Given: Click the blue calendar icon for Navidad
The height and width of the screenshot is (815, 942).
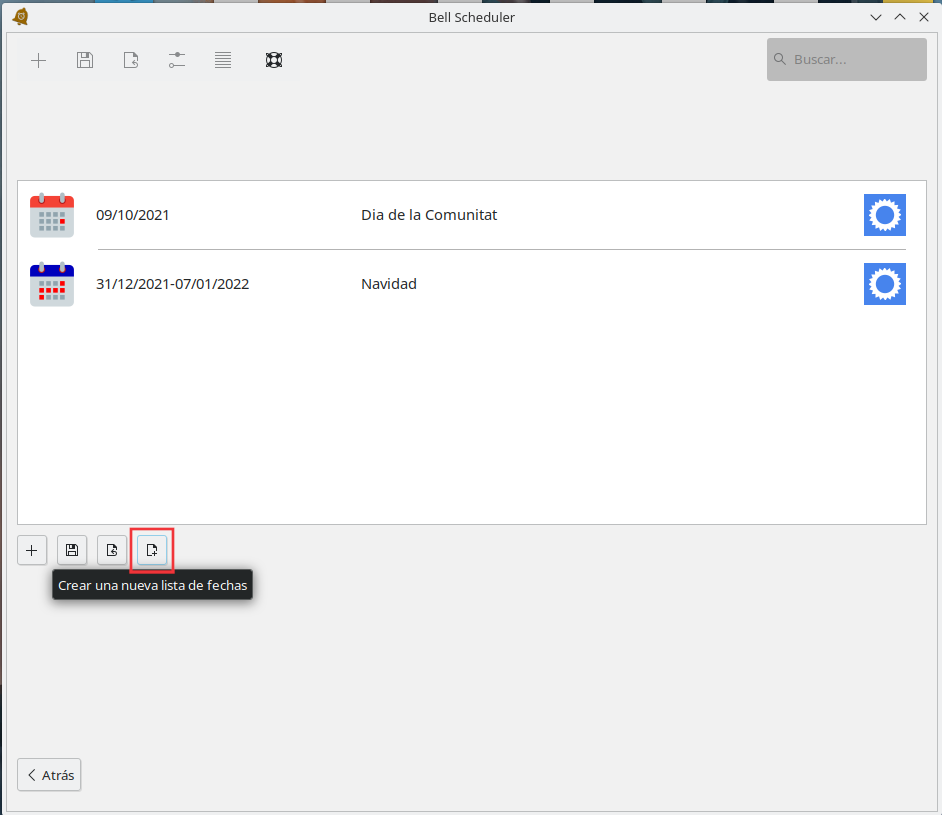Looking at the screenshot, I should (x=52, y=284).
